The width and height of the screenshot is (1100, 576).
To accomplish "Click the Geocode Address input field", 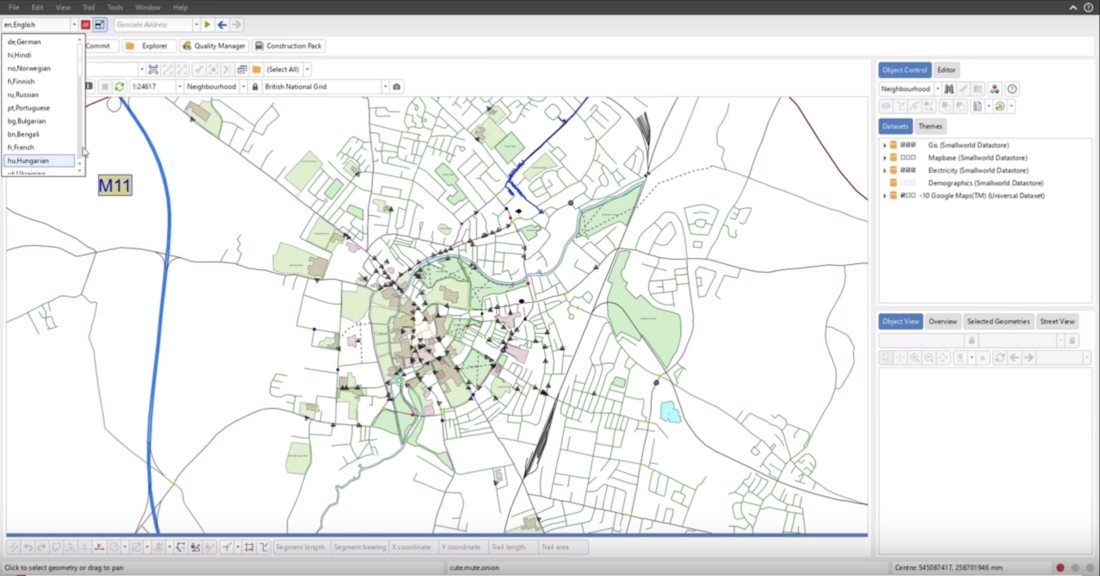I will [x=153, y=25].
